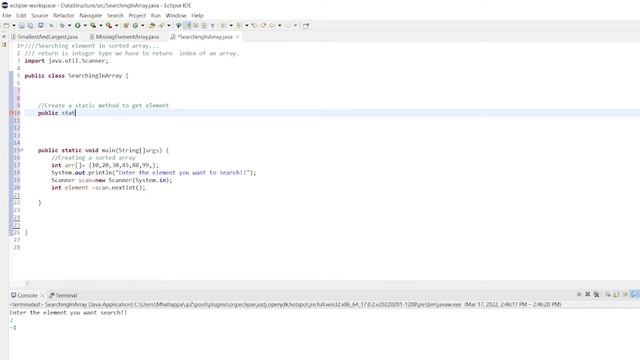Click the Back navigation arrow icon
640x360 pixels.
(272, 25)
